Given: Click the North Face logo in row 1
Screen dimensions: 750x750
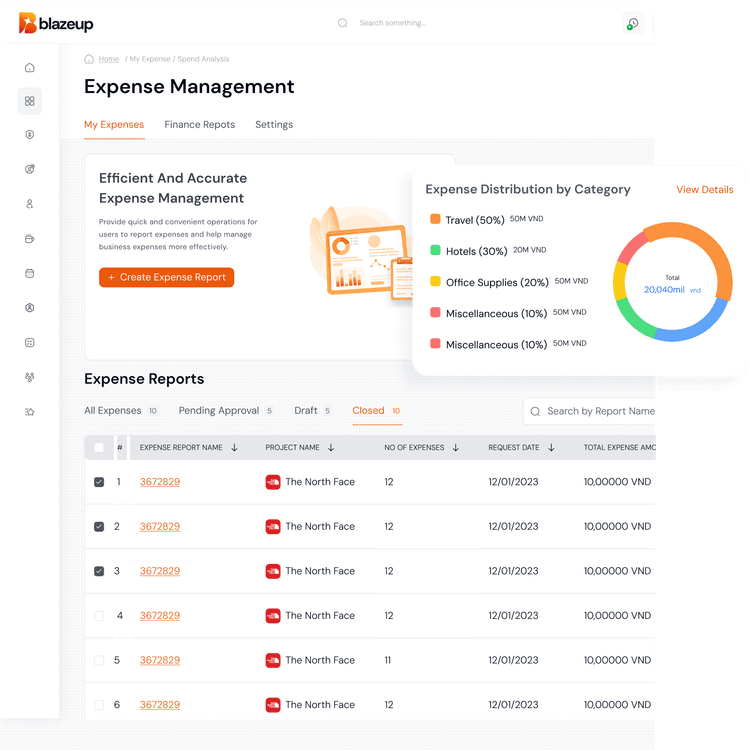Looking at the screenshot, I should point(273,482).
